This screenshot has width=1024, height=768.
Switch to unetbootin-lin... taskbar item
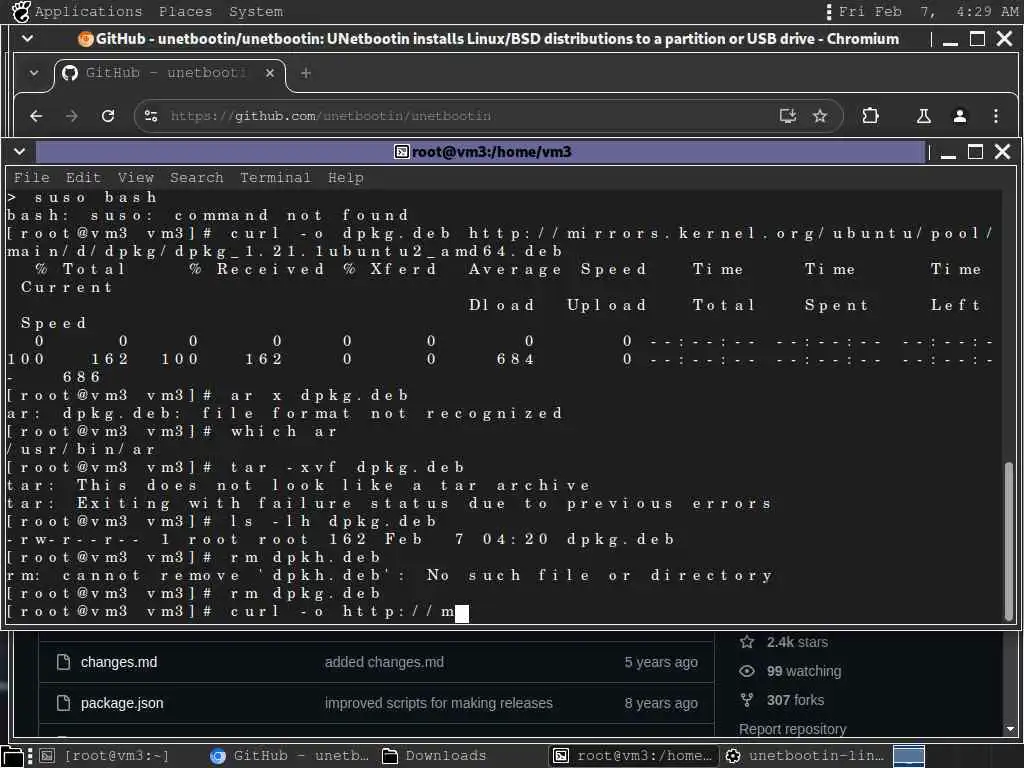[805, 756]
